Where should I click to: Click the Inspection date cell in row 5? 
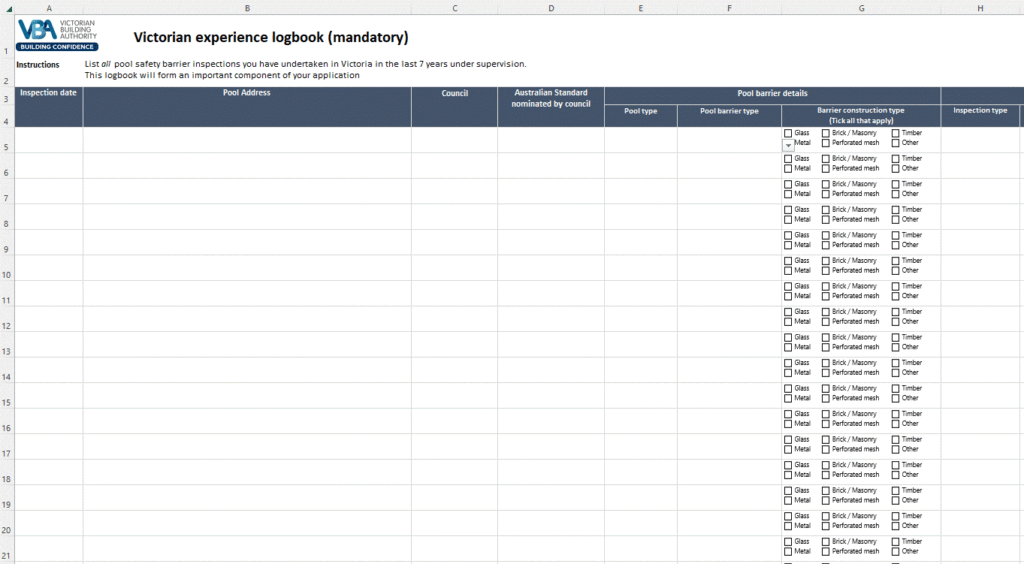49,140
